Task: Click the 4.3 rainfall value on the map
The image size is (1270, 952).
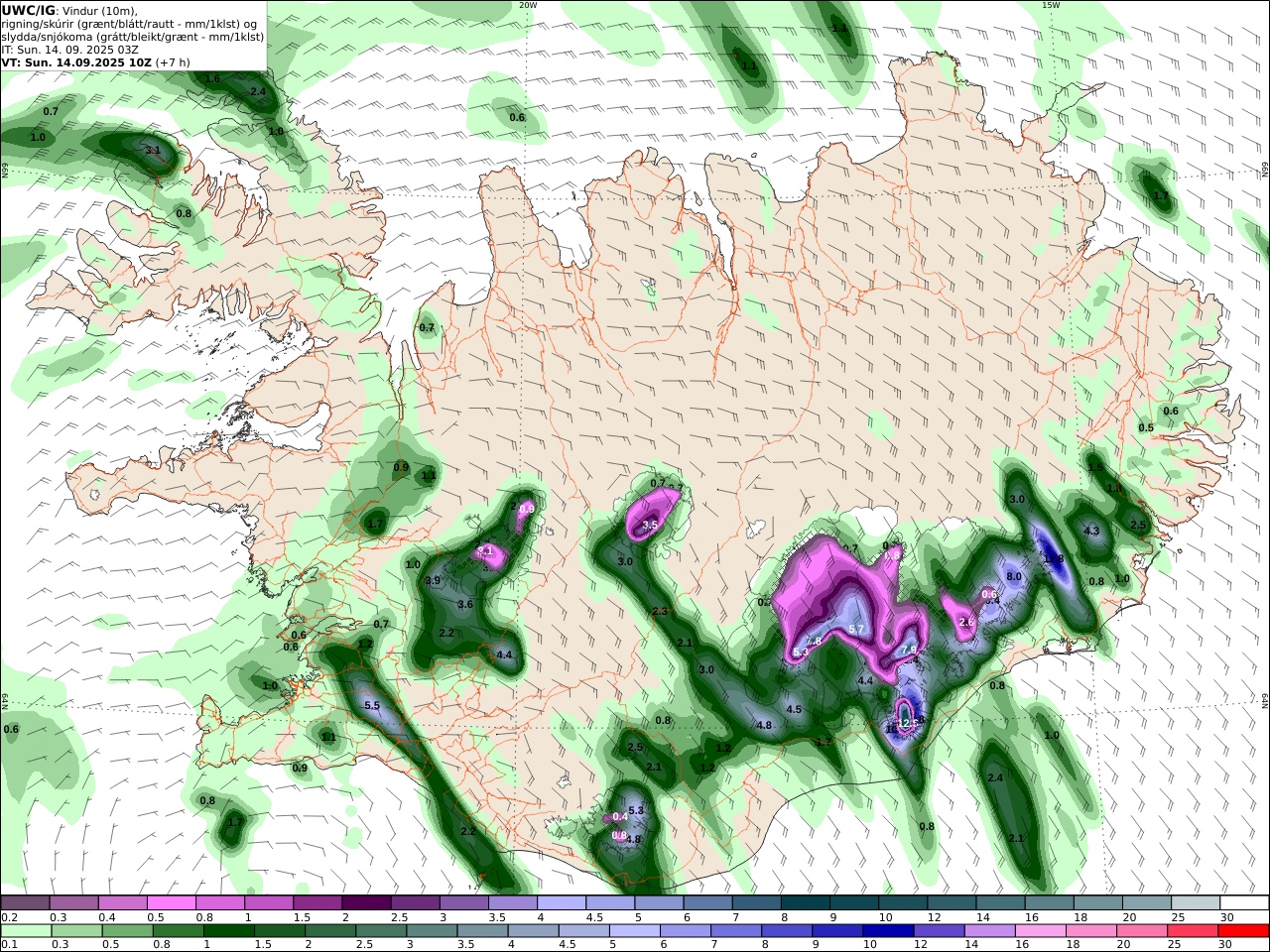Action: point(1091,532)
